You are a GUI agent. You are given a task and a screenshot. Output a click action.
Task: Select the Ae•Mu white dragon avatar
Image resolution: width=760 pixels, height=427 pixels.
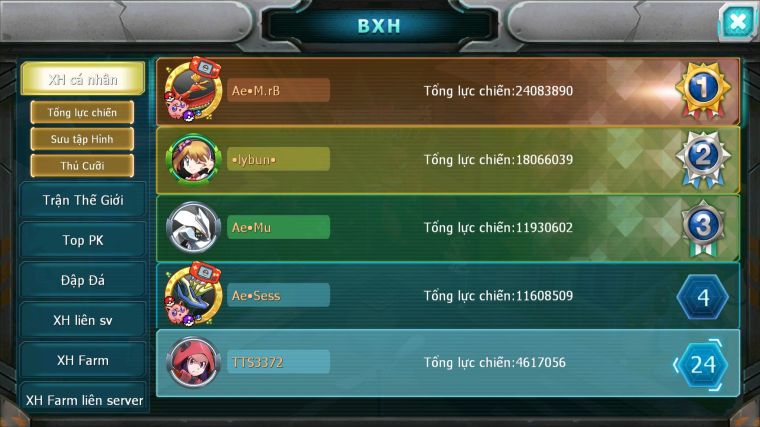click(193, 227)
